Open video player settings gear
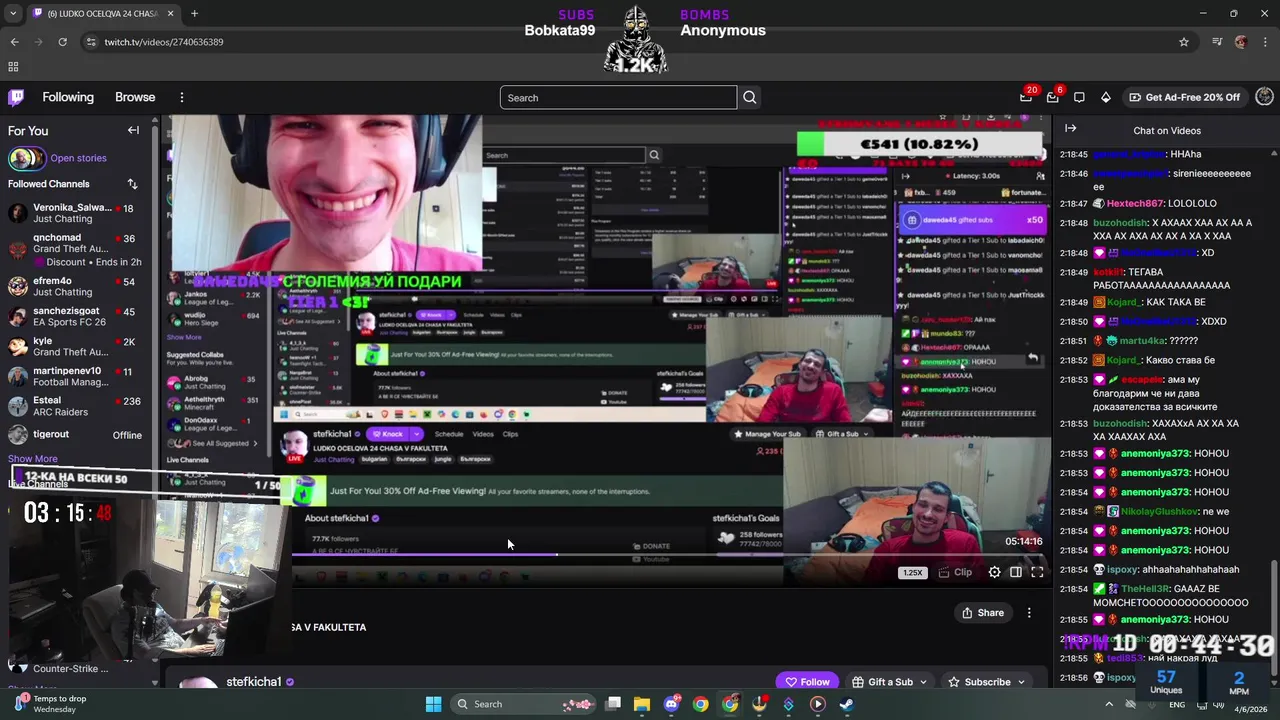Screen dimensions: 1280x720 tap(994, 572)
